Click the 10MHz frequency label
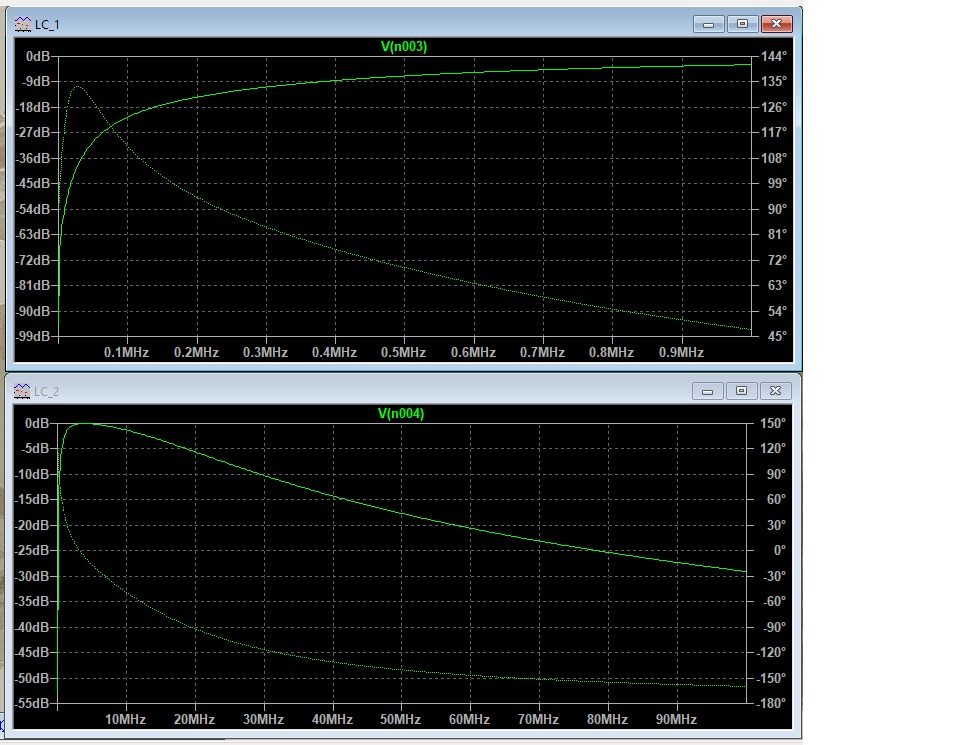This screenshot has width=960, height=745. coord(125,720)
